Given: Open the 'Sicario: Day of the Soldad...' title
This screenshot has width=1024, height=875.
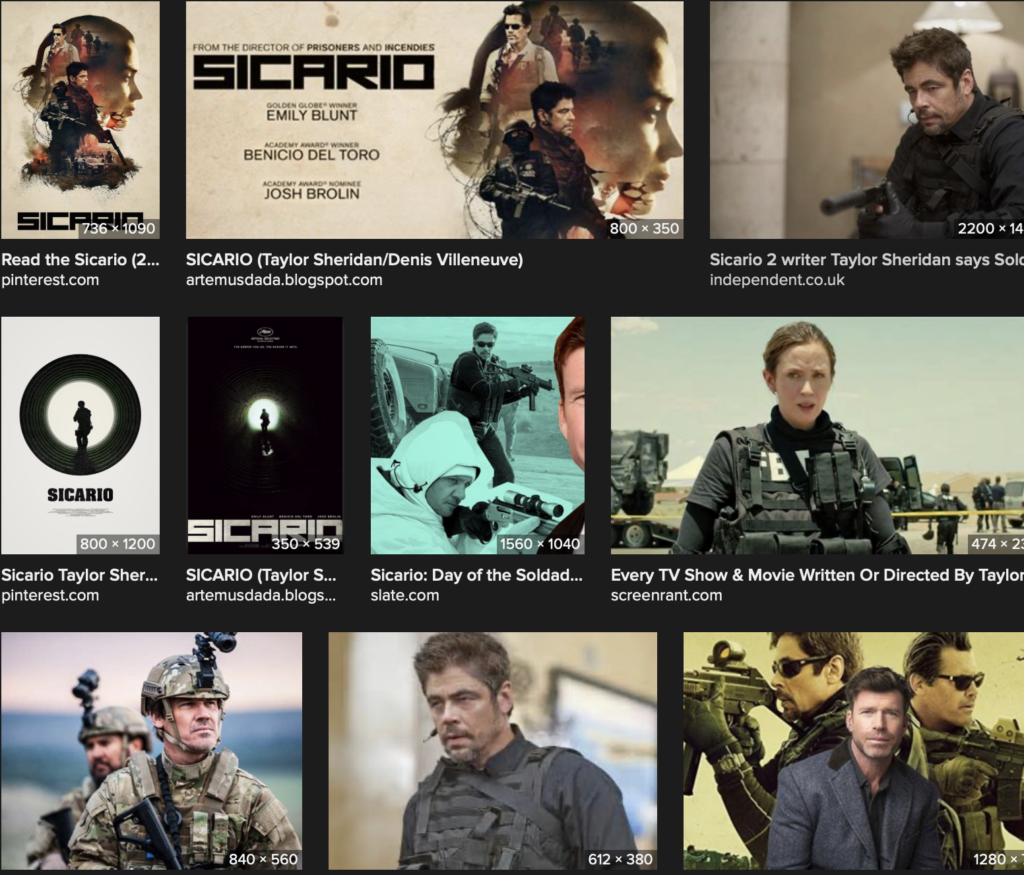Looking at the screenshot, I should (x=477, y=575).
